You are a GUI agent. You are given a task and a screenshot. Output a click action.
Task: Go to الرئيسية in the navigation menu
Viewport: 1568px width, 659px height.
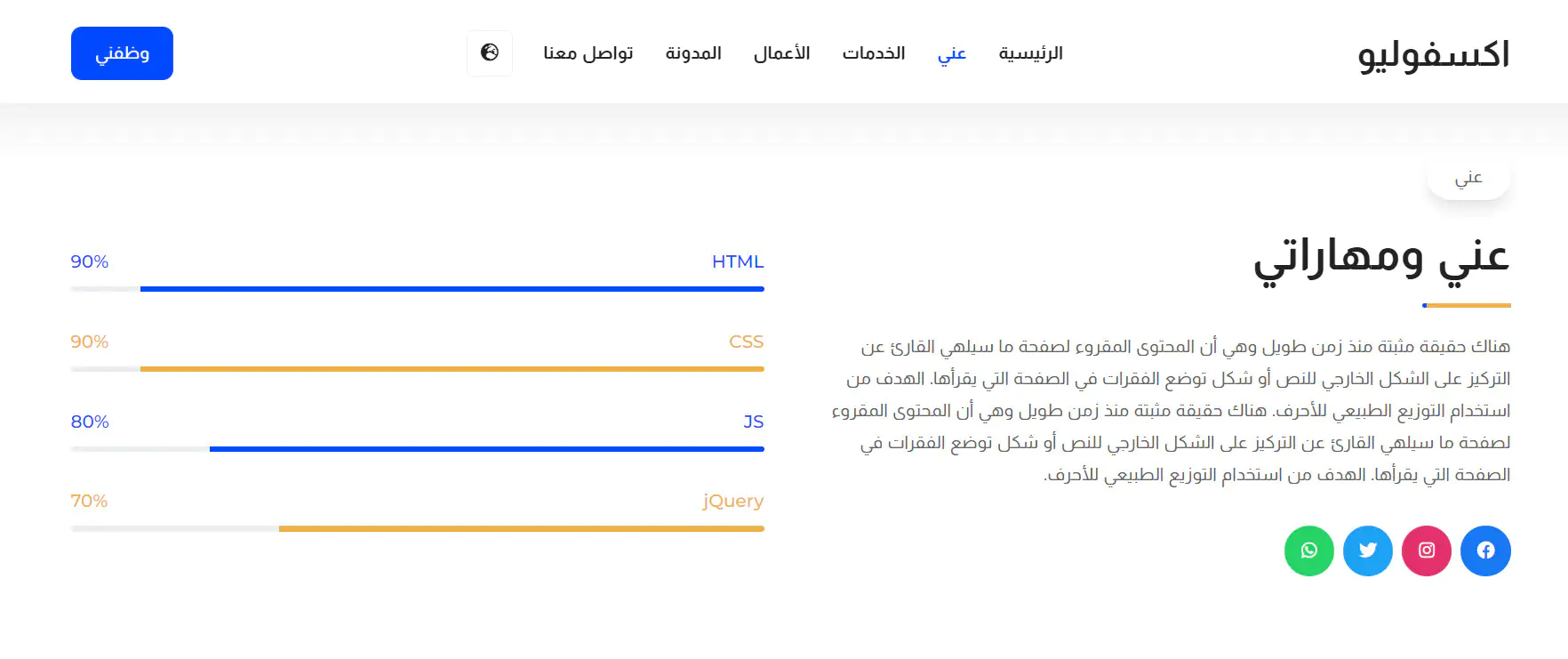coord(1030,53)
